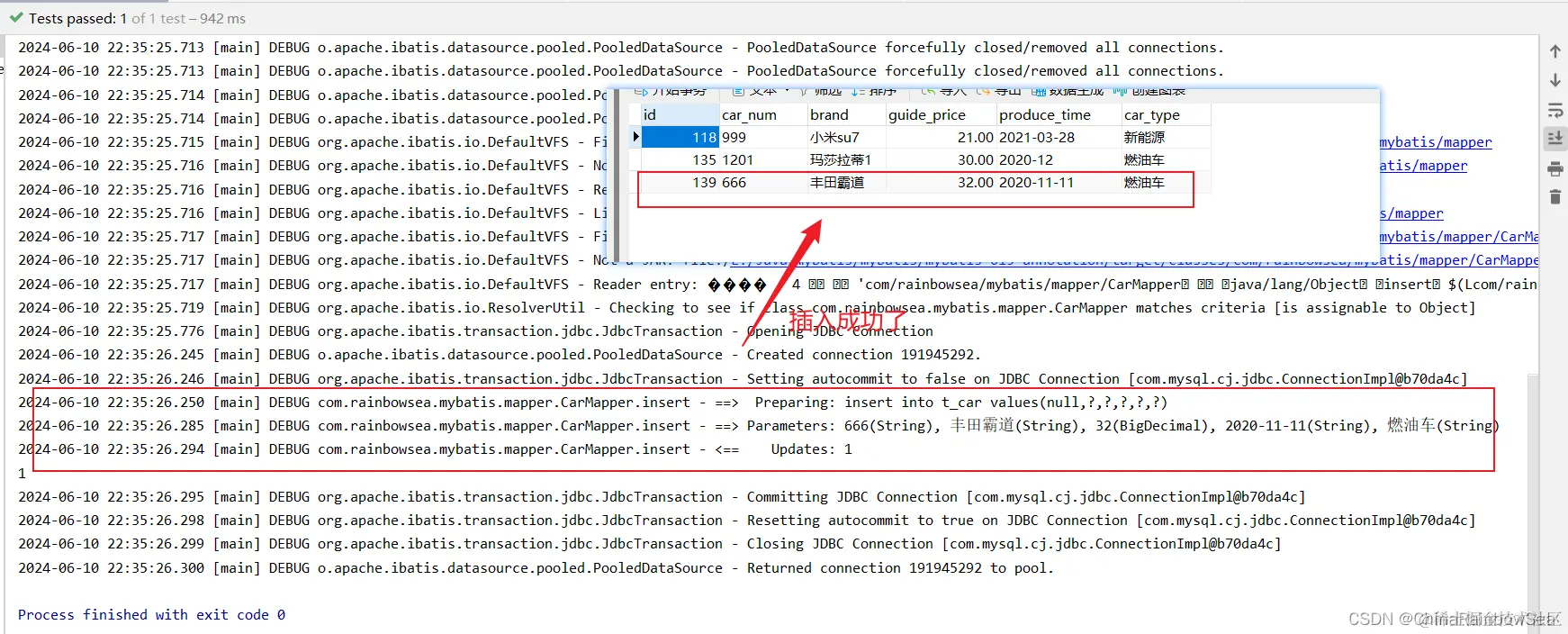The width and height of the screenshot is (1568, 634).
Task: Click the produce_time cell 2021-03-28
Action: click(x=1059, y=137)
